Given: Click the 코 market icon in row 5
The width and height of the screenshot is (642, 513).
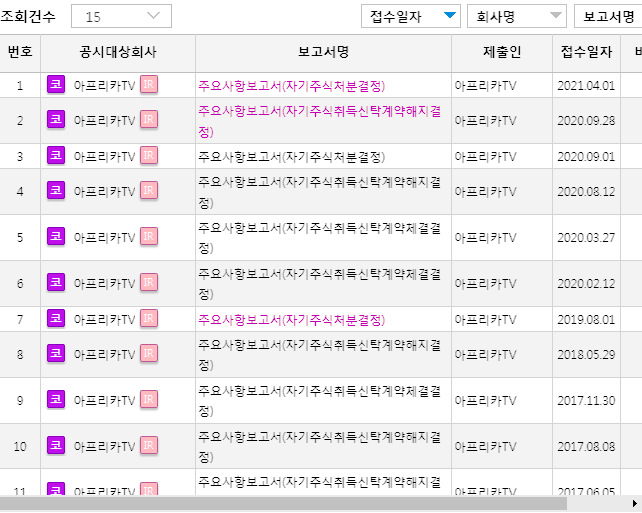Looking at the screenshot, I should click(56, 236).
